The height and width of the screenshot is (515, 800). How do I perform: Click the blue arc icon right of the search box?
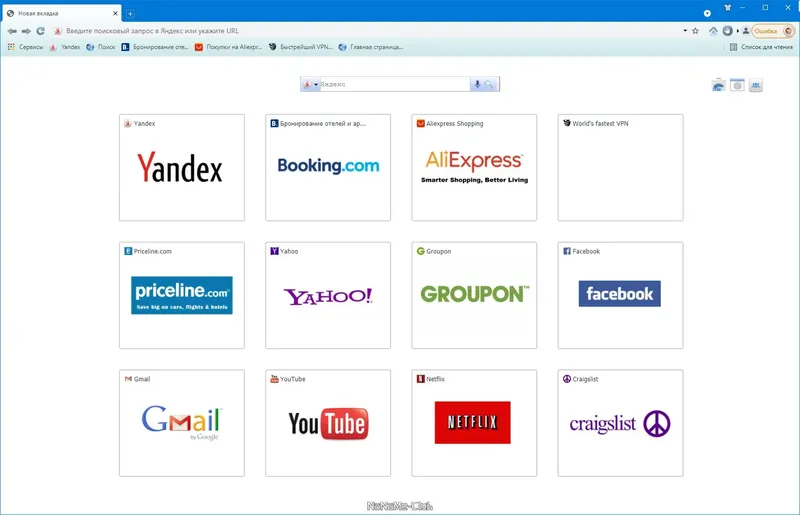pyautogui.click(x=718, y=85)
